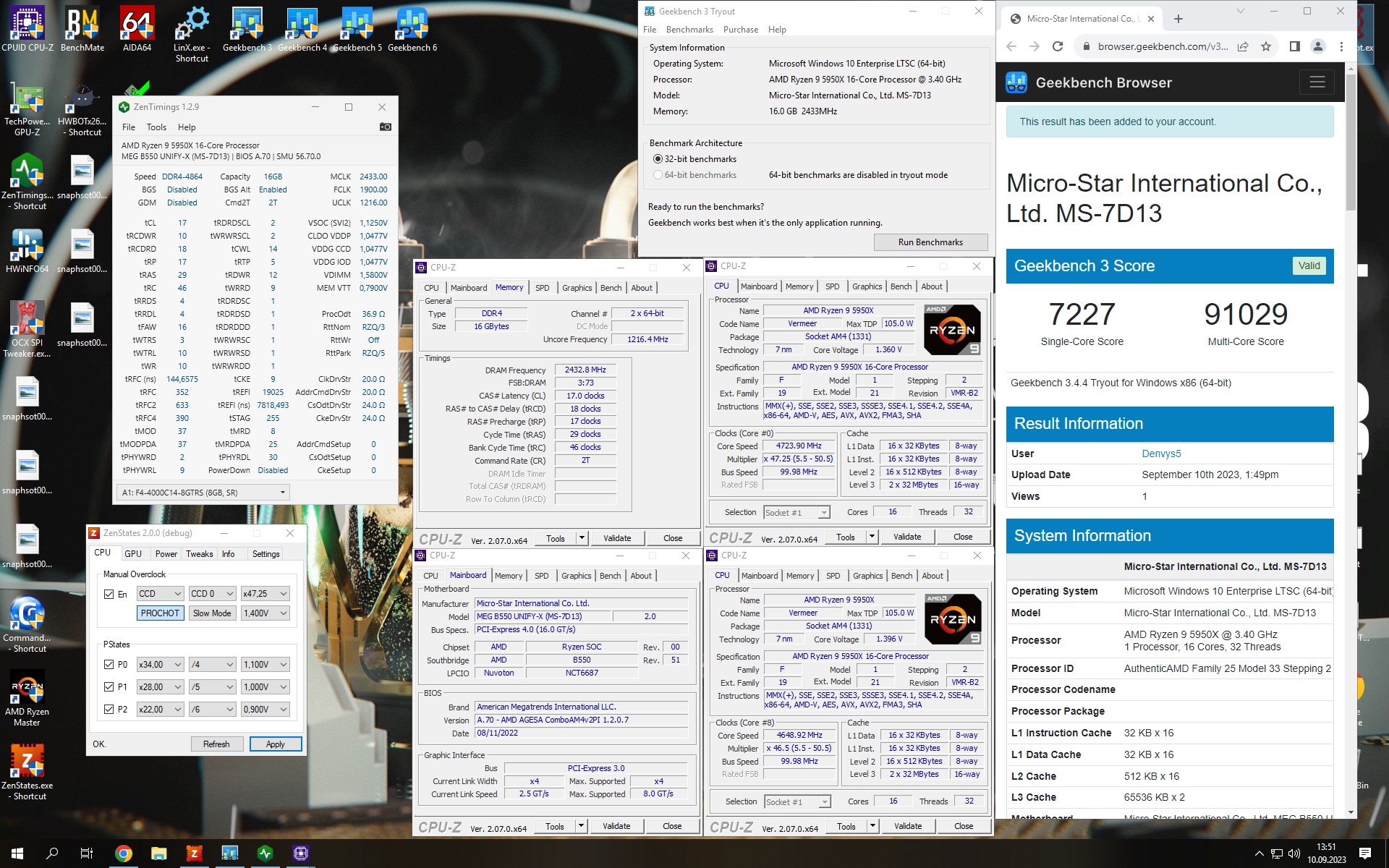This screenshot has height=868, width=1389.
Task: Open Denvys5 user profile link
Action: tap(1161, 454)
